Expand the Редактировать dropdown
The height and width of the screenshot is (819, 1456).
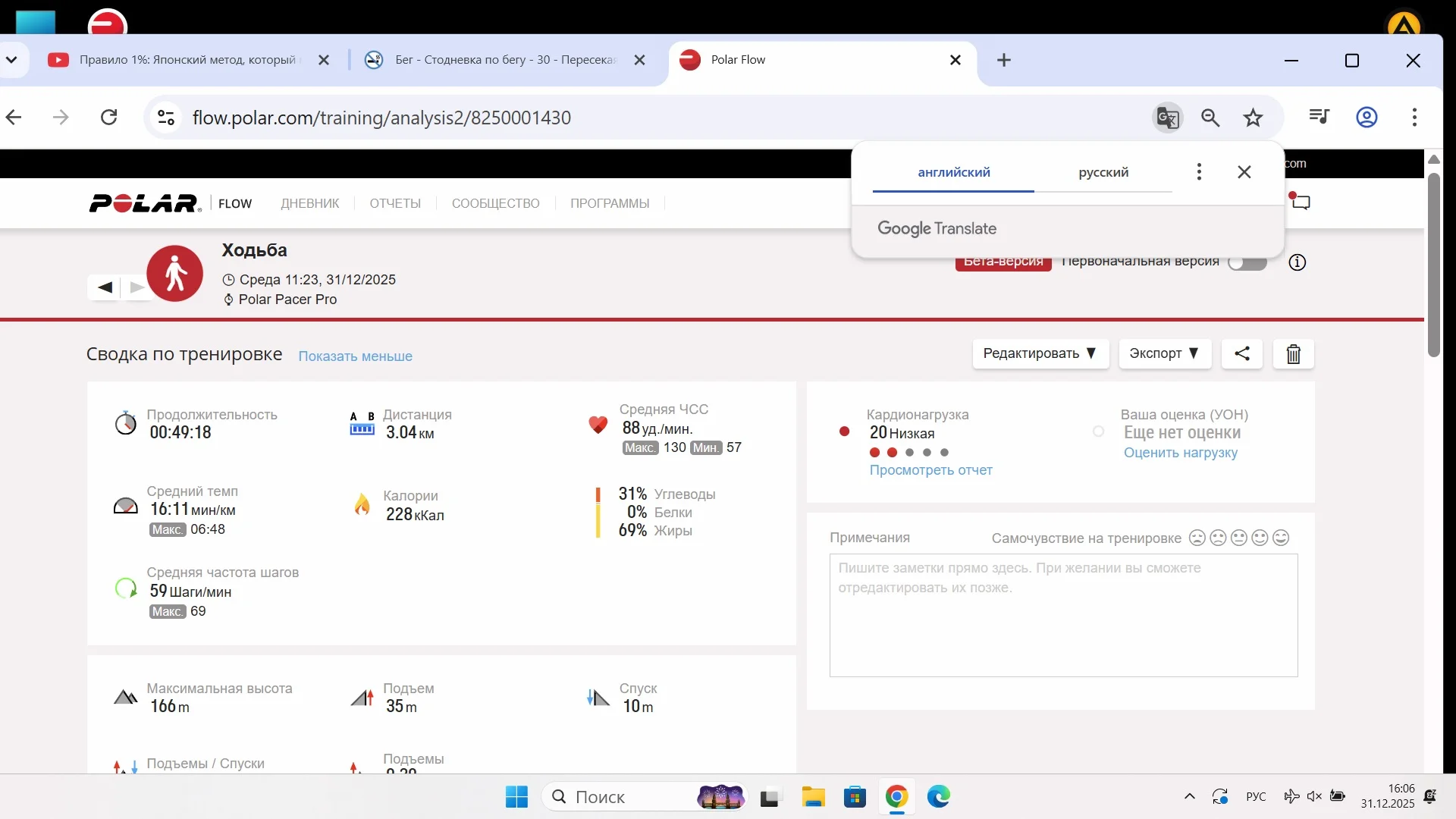tap(1040, 353)
